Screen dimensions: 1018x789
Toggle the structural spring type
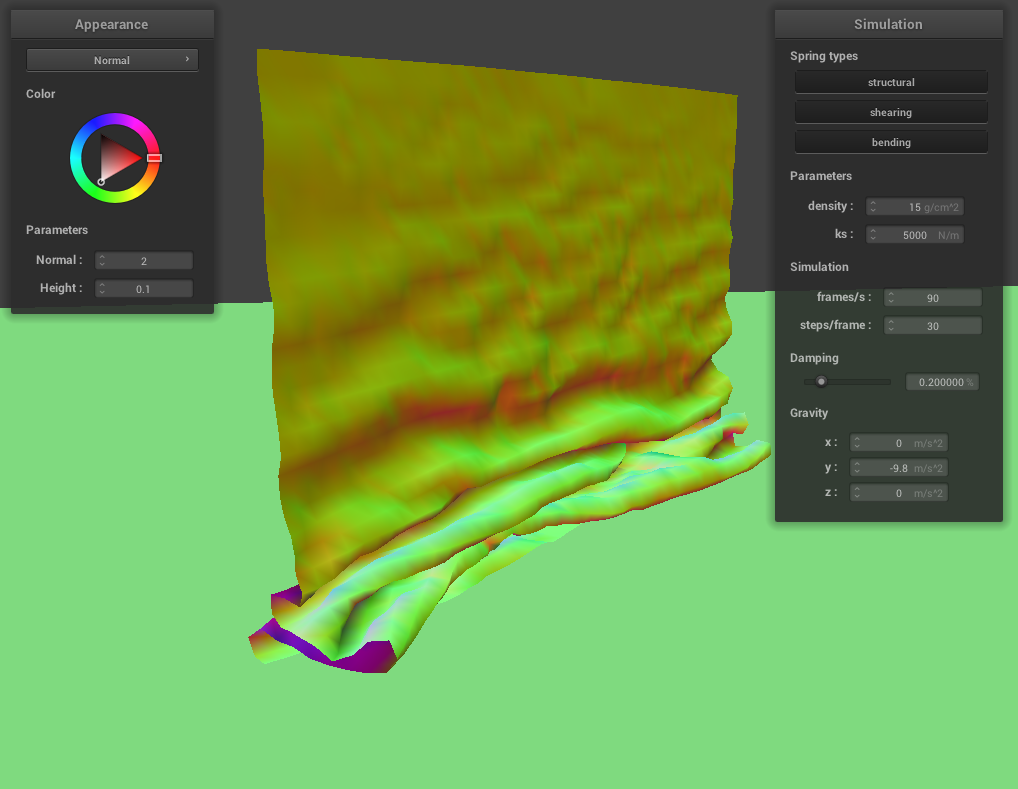click(891, 82)
